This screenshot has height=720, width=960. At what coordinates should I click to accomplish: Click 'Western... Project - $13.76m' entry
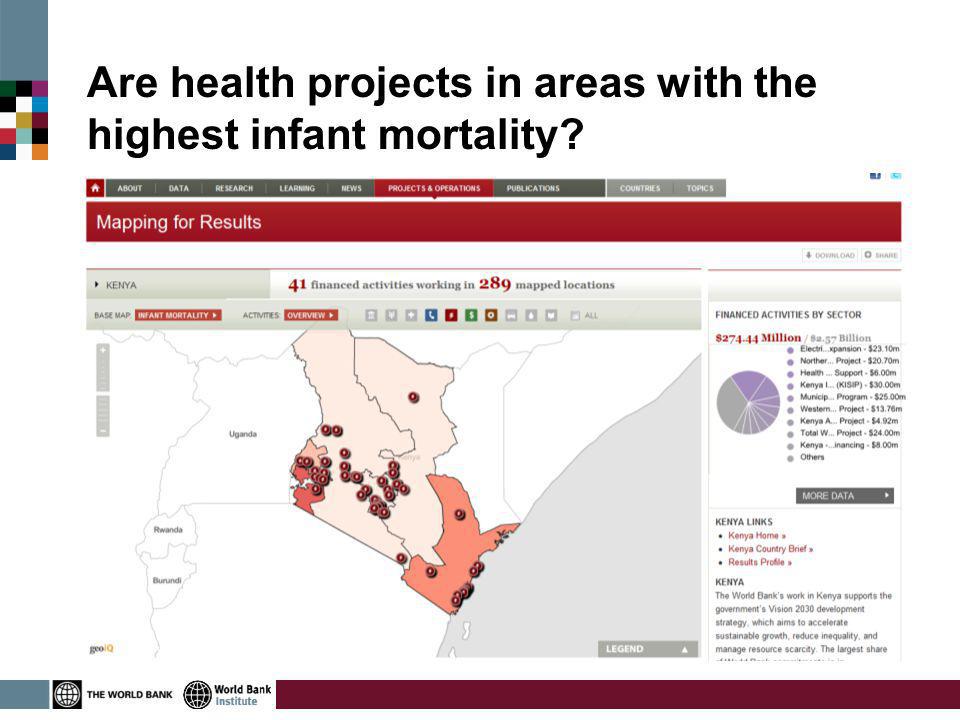point(851,409)
